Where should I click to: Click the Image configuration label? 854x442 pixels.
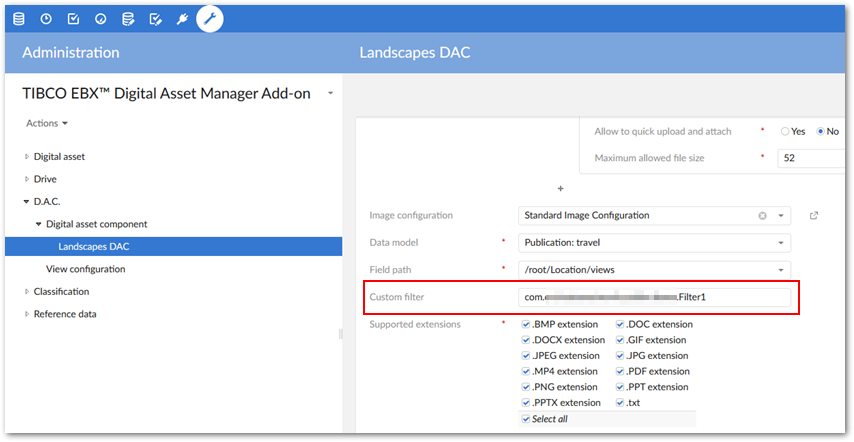411,216
